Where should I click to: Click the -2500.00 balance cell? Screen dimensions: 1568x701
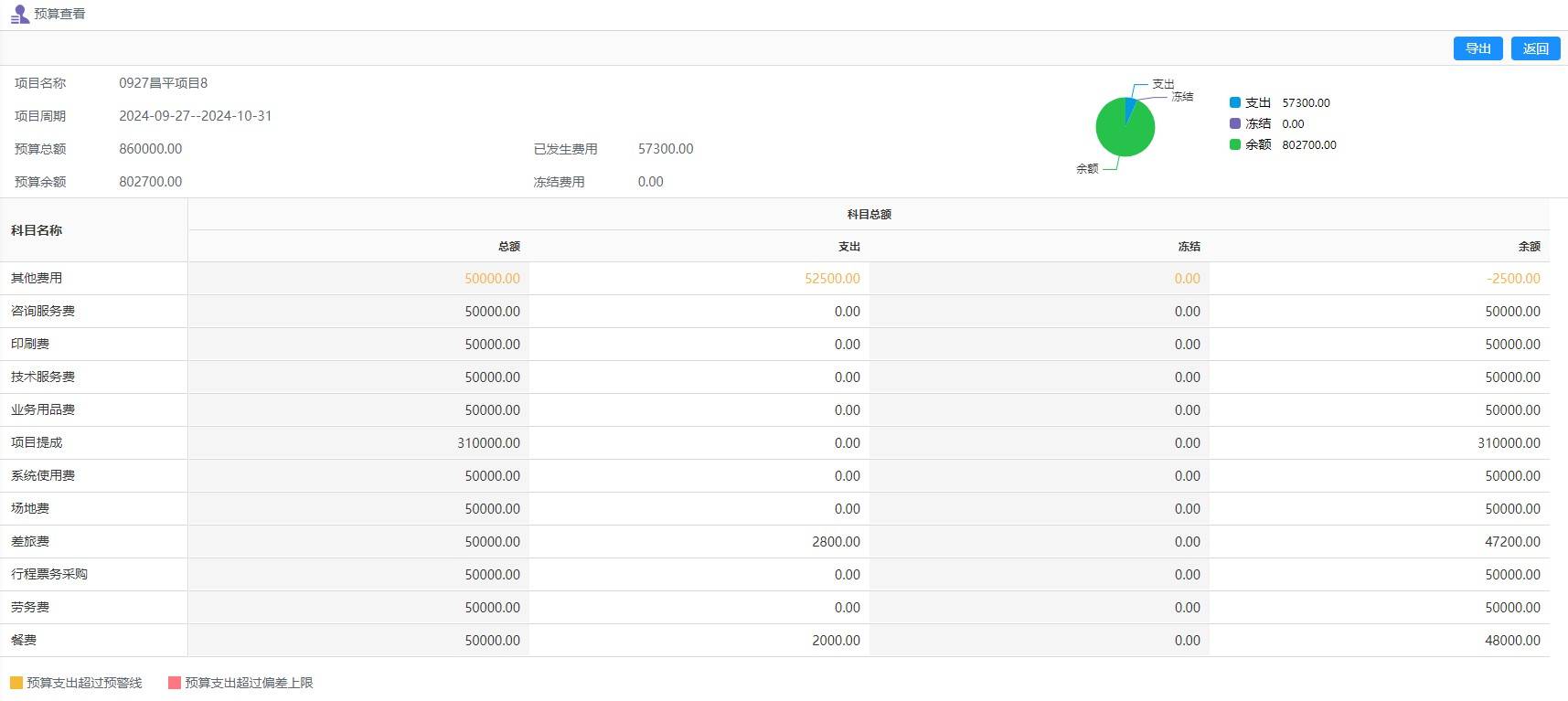coord(1513,279)
